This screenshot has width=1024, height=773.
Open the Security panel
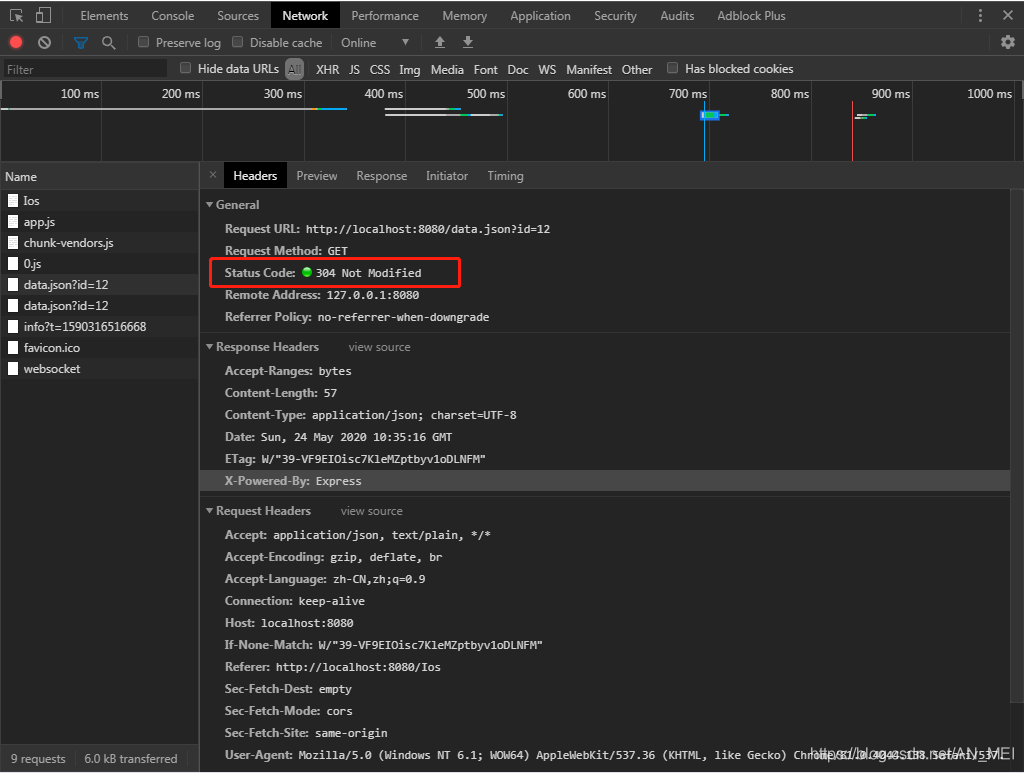point(615,16)
